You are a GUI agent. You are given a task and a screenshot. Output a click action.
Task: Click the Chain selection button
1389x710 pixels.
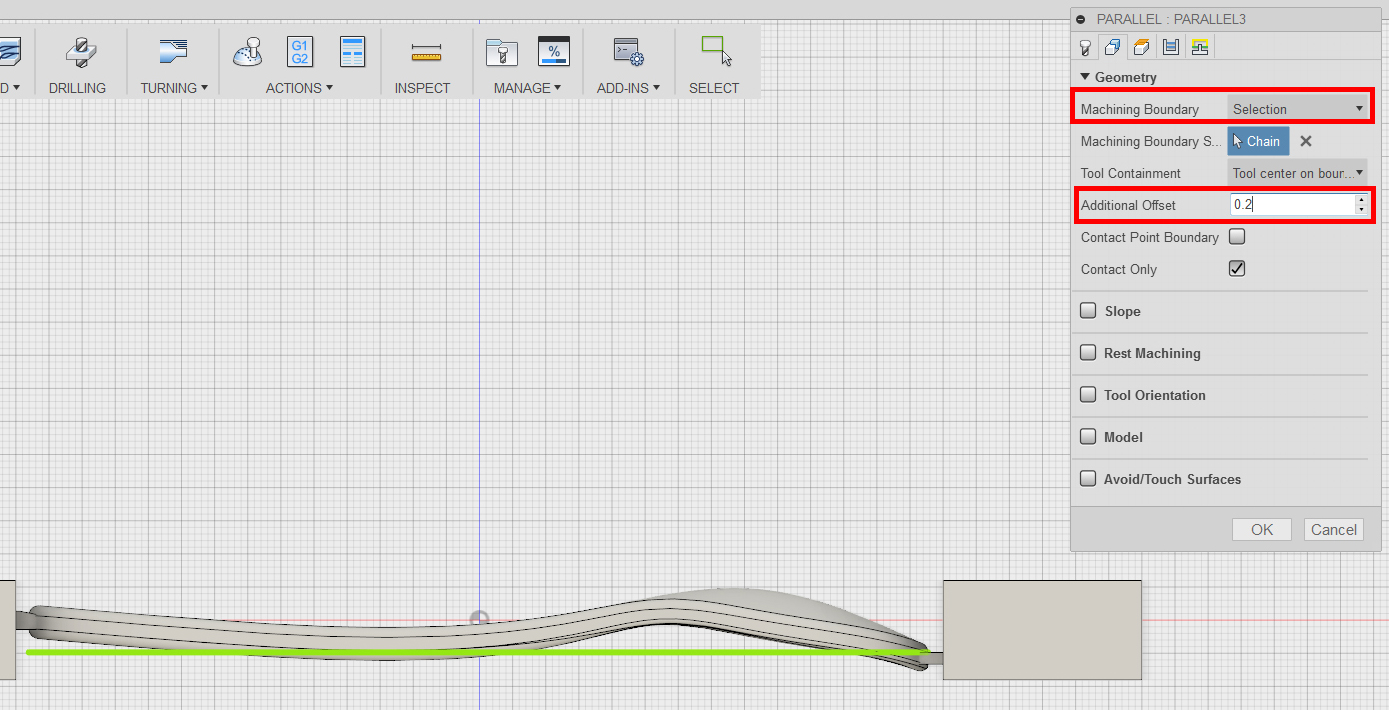coord(1258,141)
